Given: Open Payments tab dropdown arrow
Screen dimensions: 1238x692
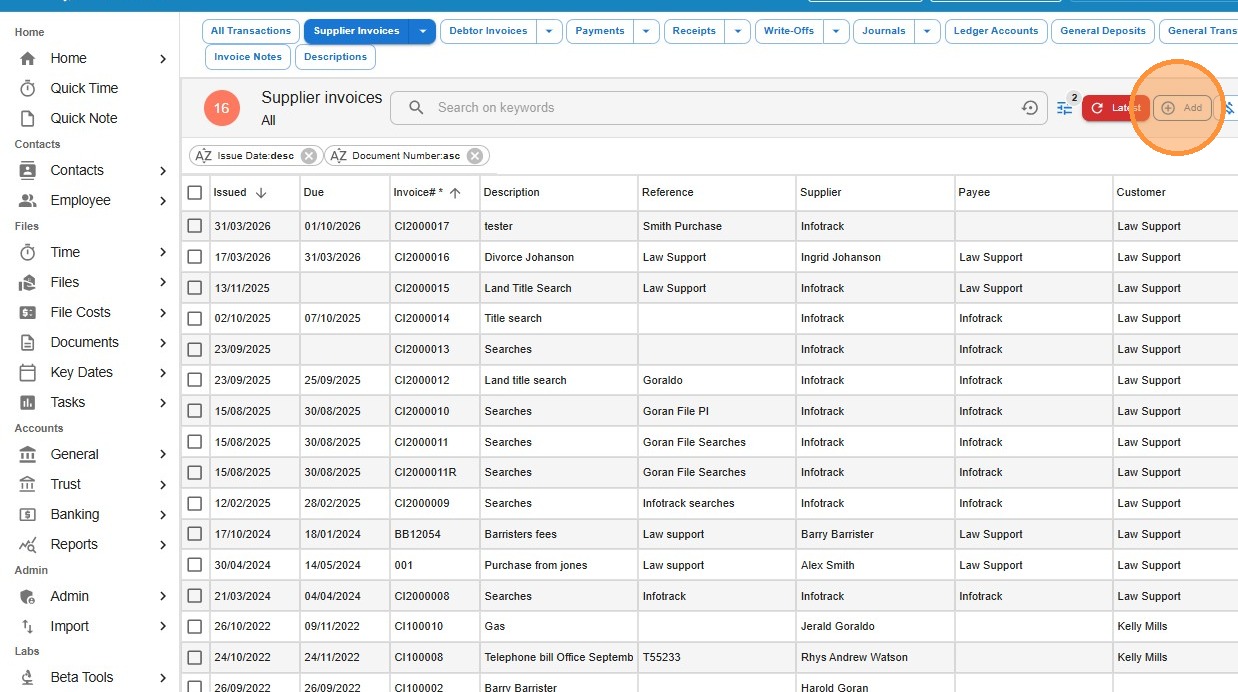Looking at the screenshot, I should click(647, 32).
